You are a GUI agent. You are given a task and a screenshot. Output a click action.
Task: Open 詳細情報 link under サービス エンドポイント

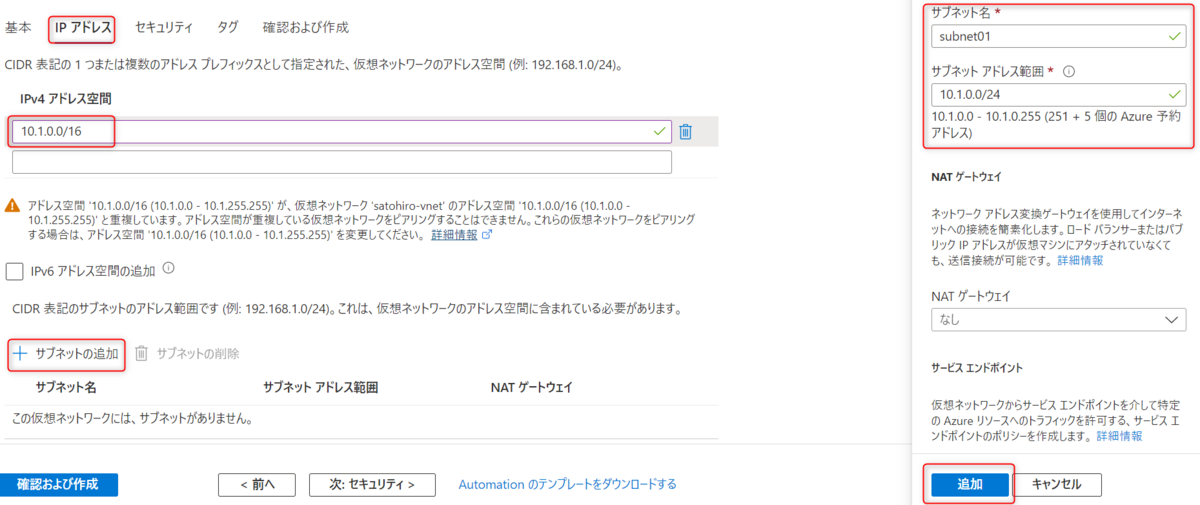1119,437
